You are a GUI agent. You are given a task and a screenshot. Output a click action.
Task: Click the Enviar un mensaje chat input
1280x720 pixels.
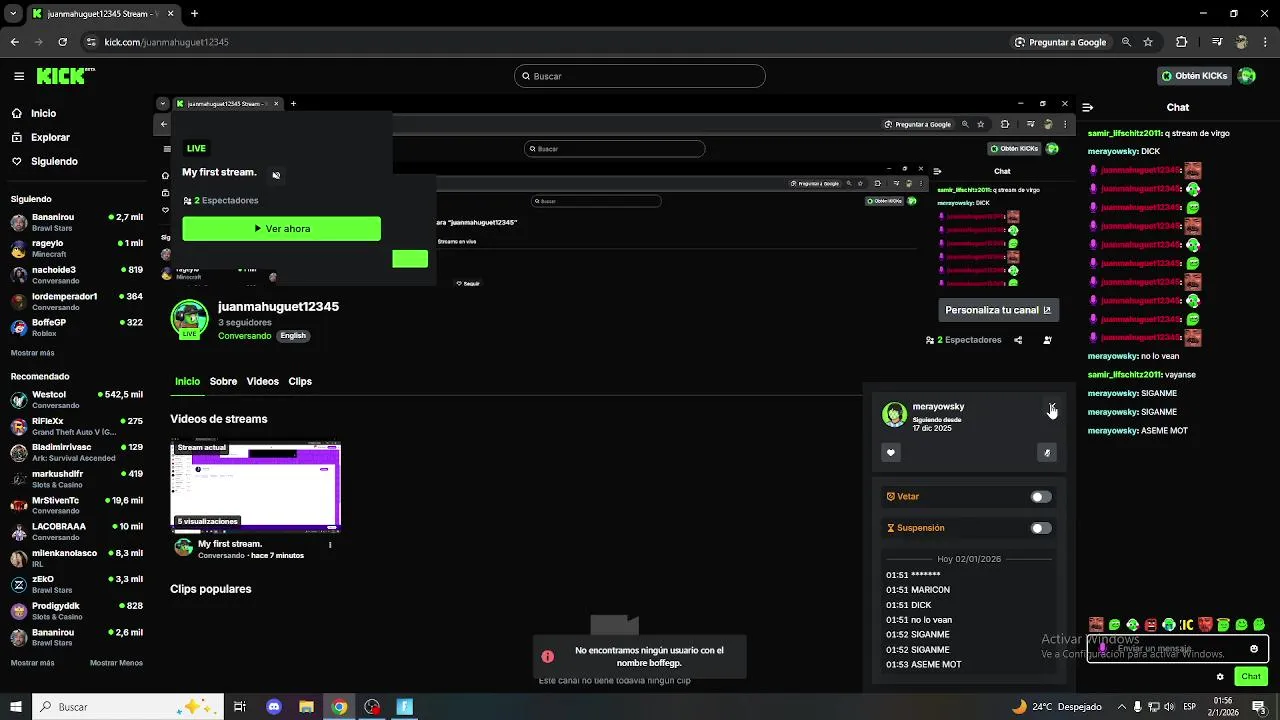pos(1178,649)
